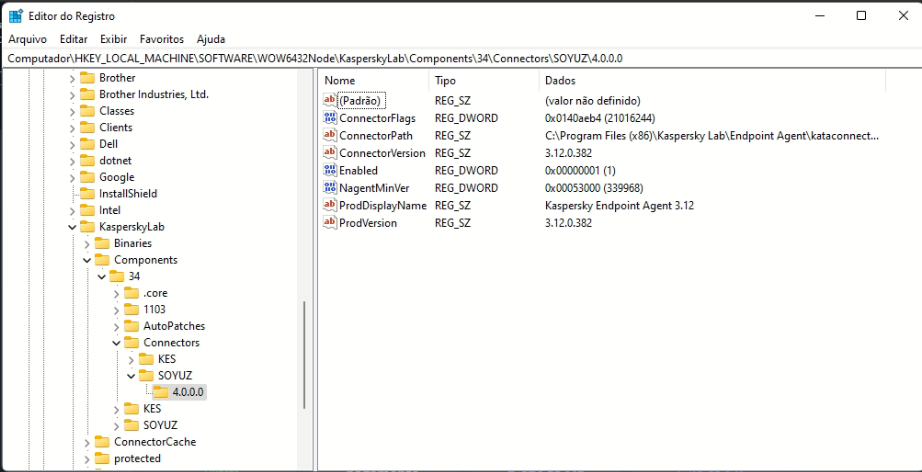Select the ConnectorFlags DWORD icon
922x472 pixels.
330,118
